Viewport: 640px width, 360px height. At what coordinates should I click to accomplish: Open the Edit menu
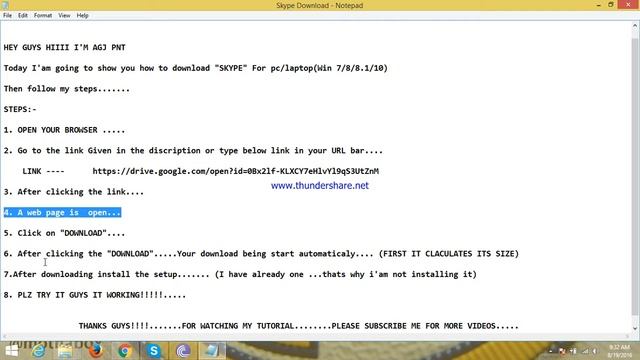[23, 16]
